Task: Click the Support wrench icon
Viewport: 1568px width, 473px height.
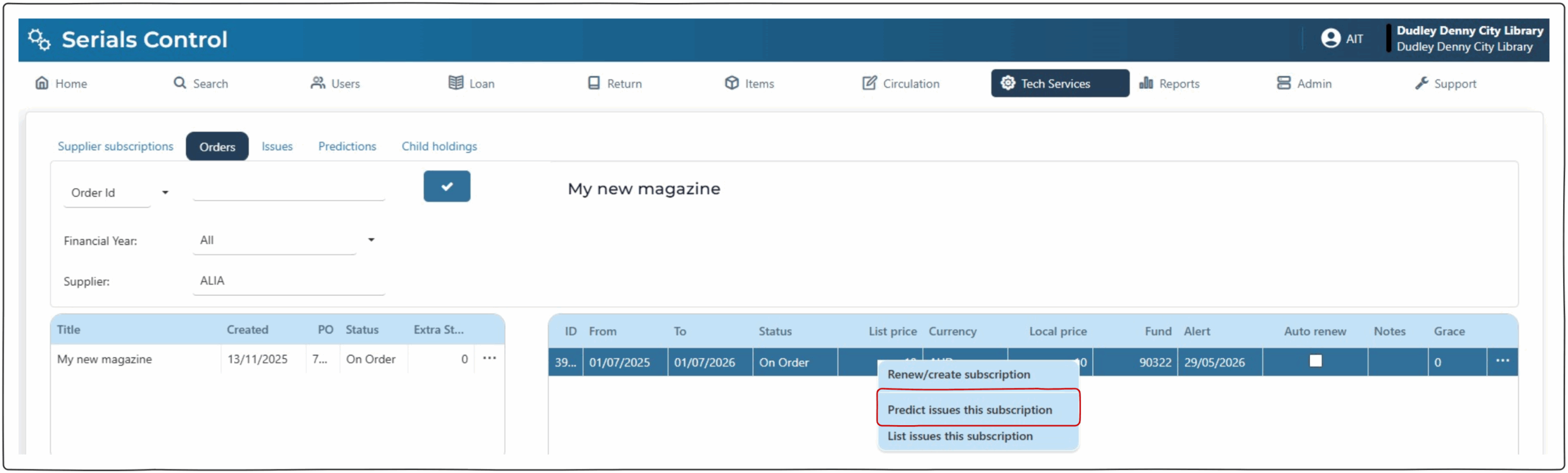Action: [x=1422, y=83]
